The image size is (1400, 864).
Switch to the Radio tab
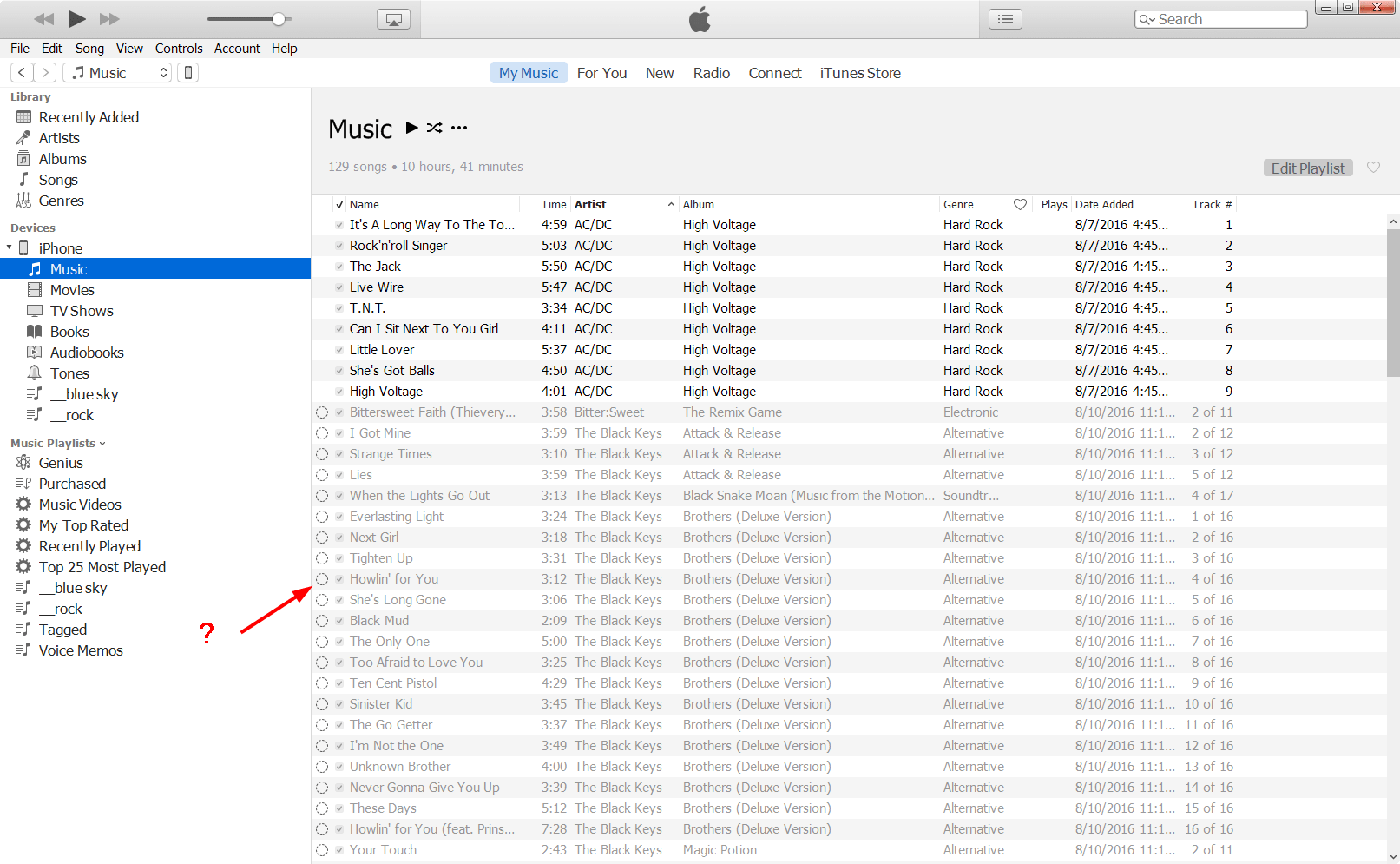point(712,73)
